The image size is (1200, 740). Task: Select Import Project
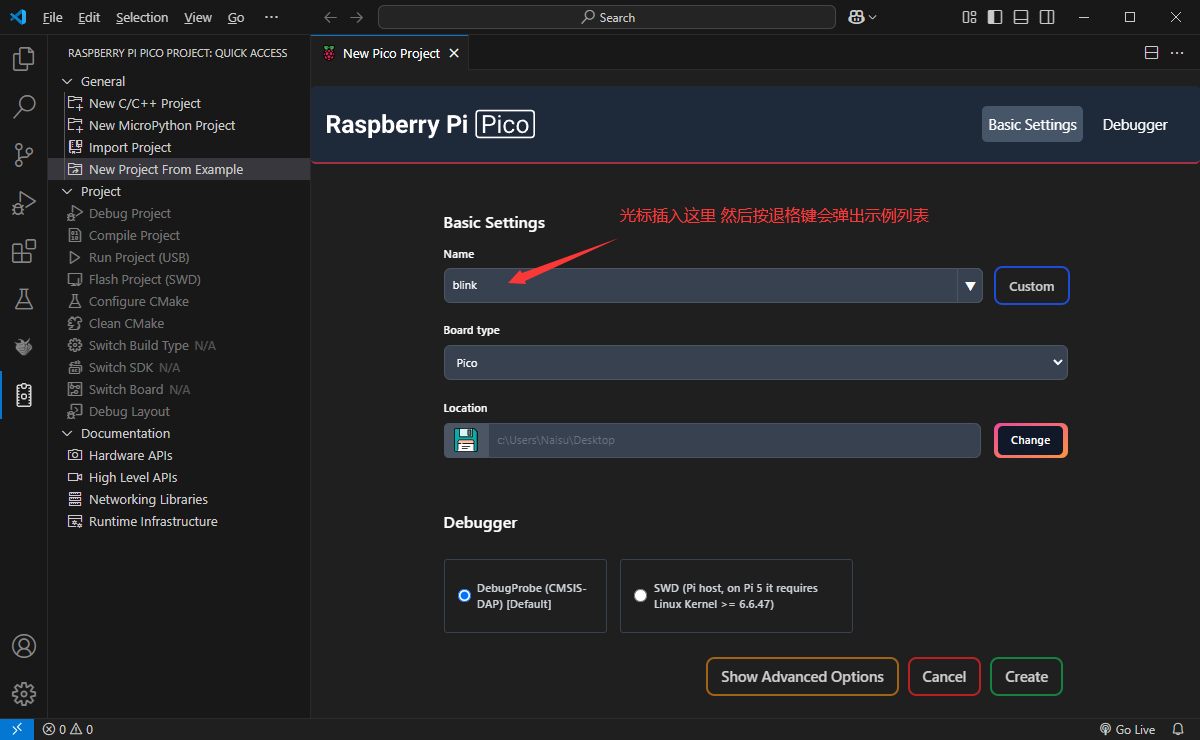click(x=130, y=147)
